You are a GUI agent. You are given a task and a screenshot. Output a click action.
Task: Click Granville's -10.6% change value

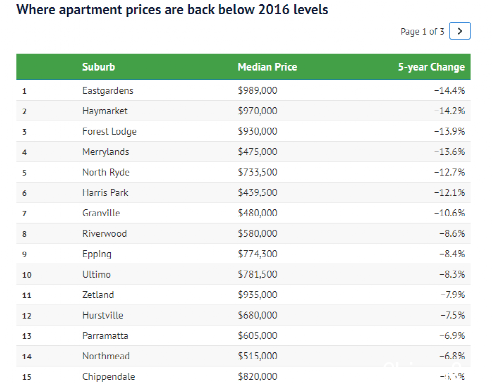[449, 213]
